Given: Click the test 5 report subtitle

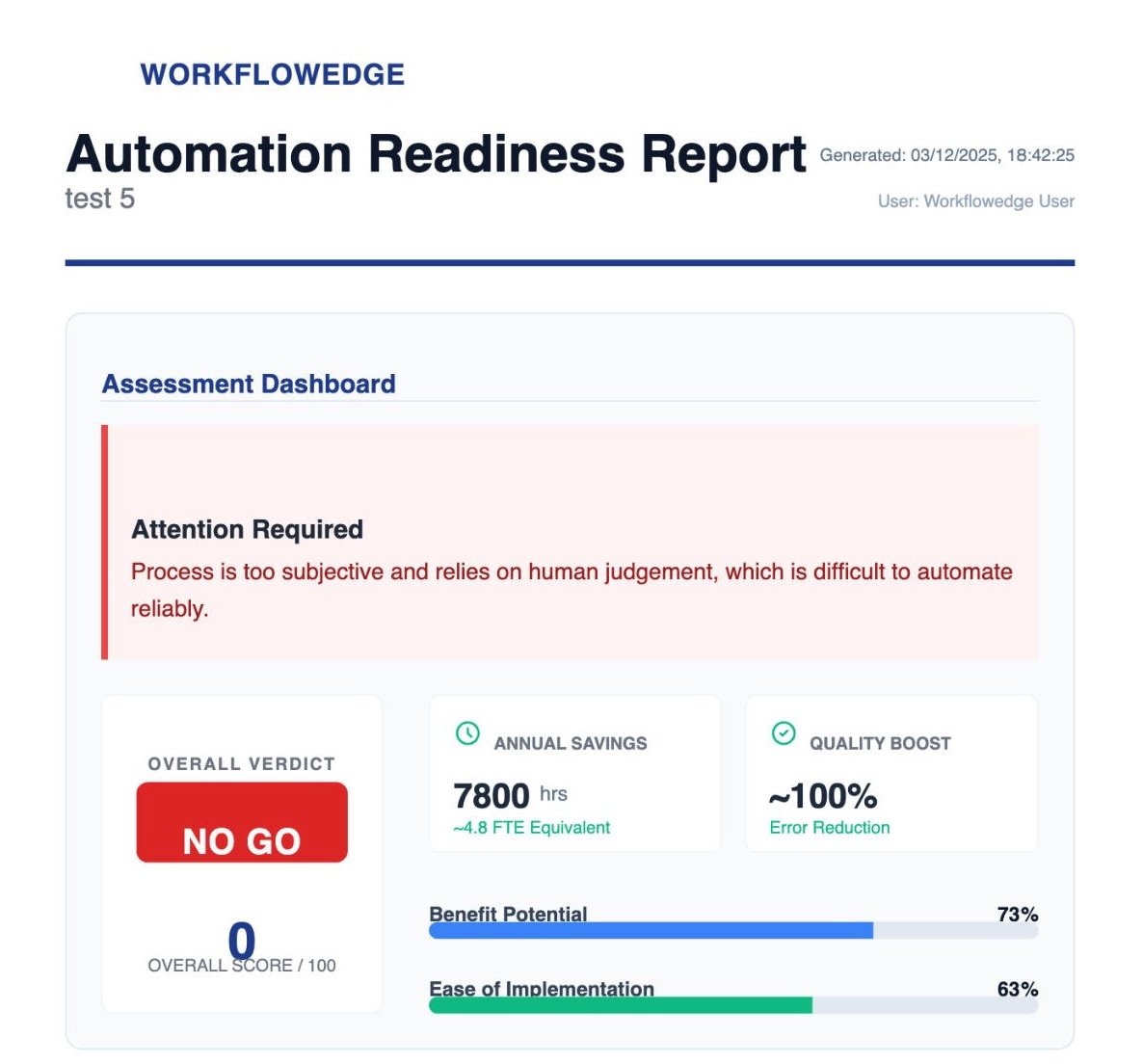Looking at the screenshot, I should click(x=100, y=199).
